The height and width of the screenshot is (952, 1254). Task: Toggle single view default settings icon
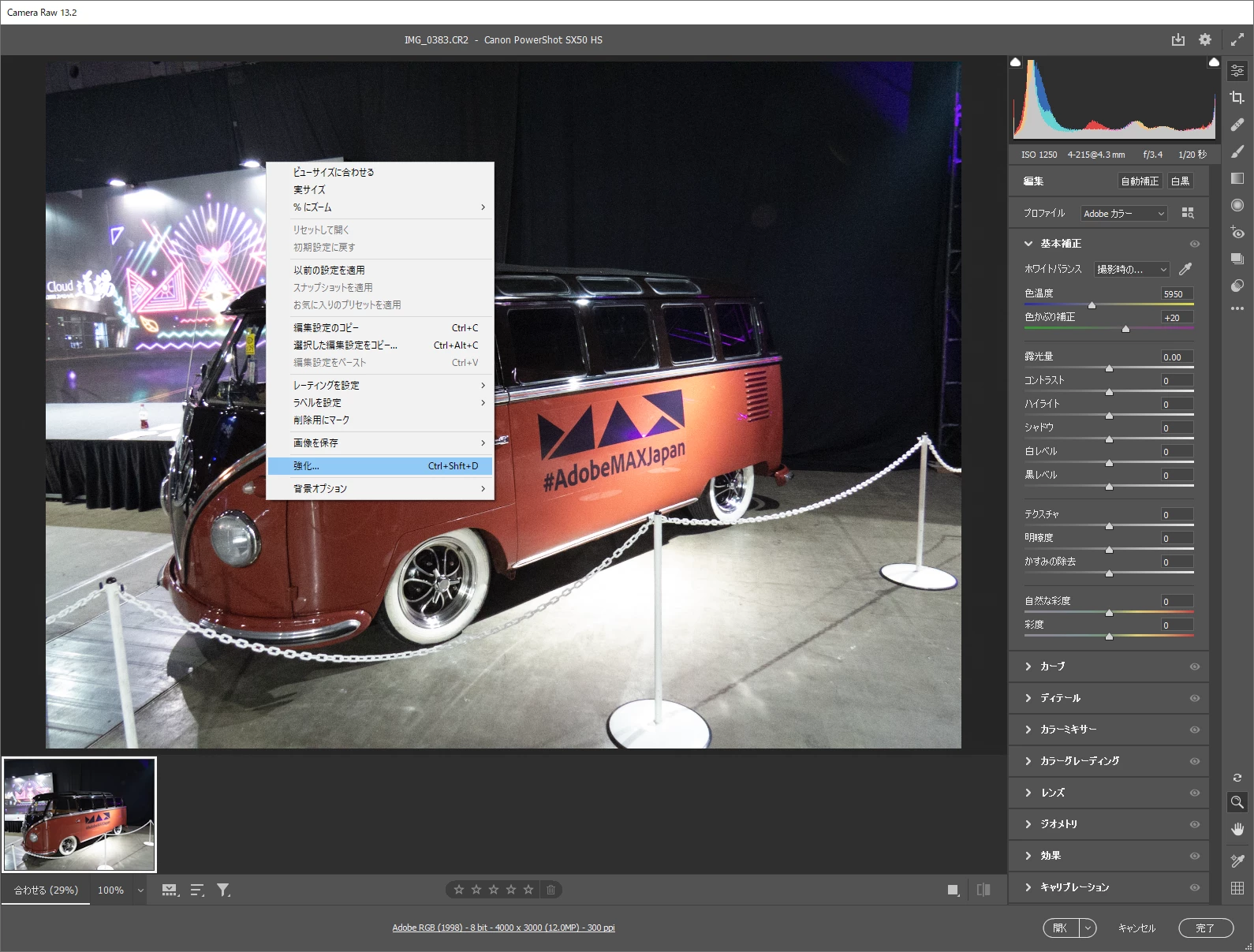954,890
